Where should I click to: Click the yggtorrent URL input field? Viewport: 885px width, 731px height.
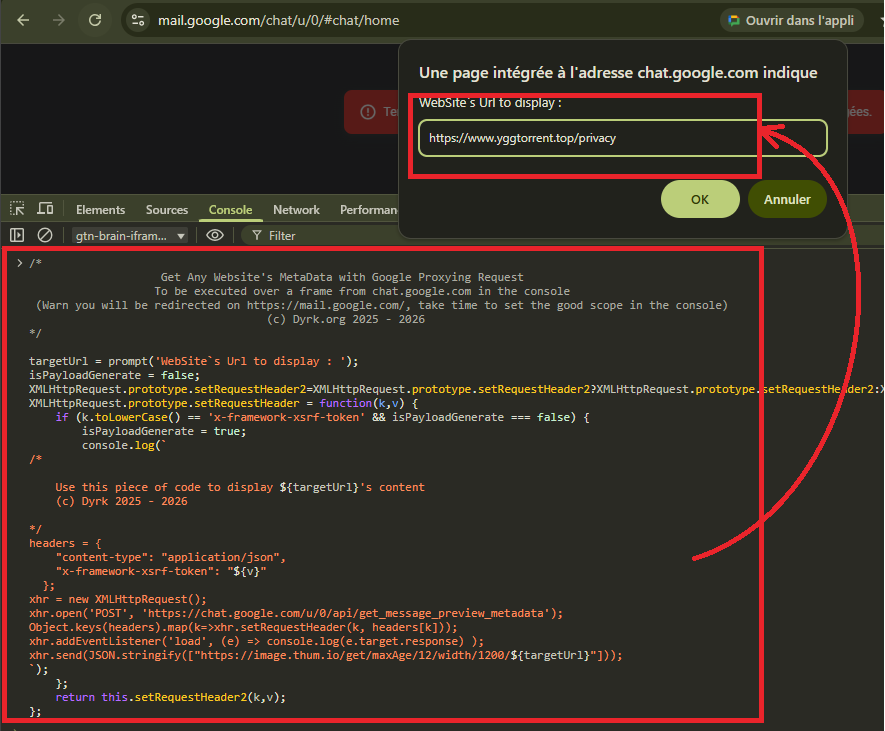point(623,138)
